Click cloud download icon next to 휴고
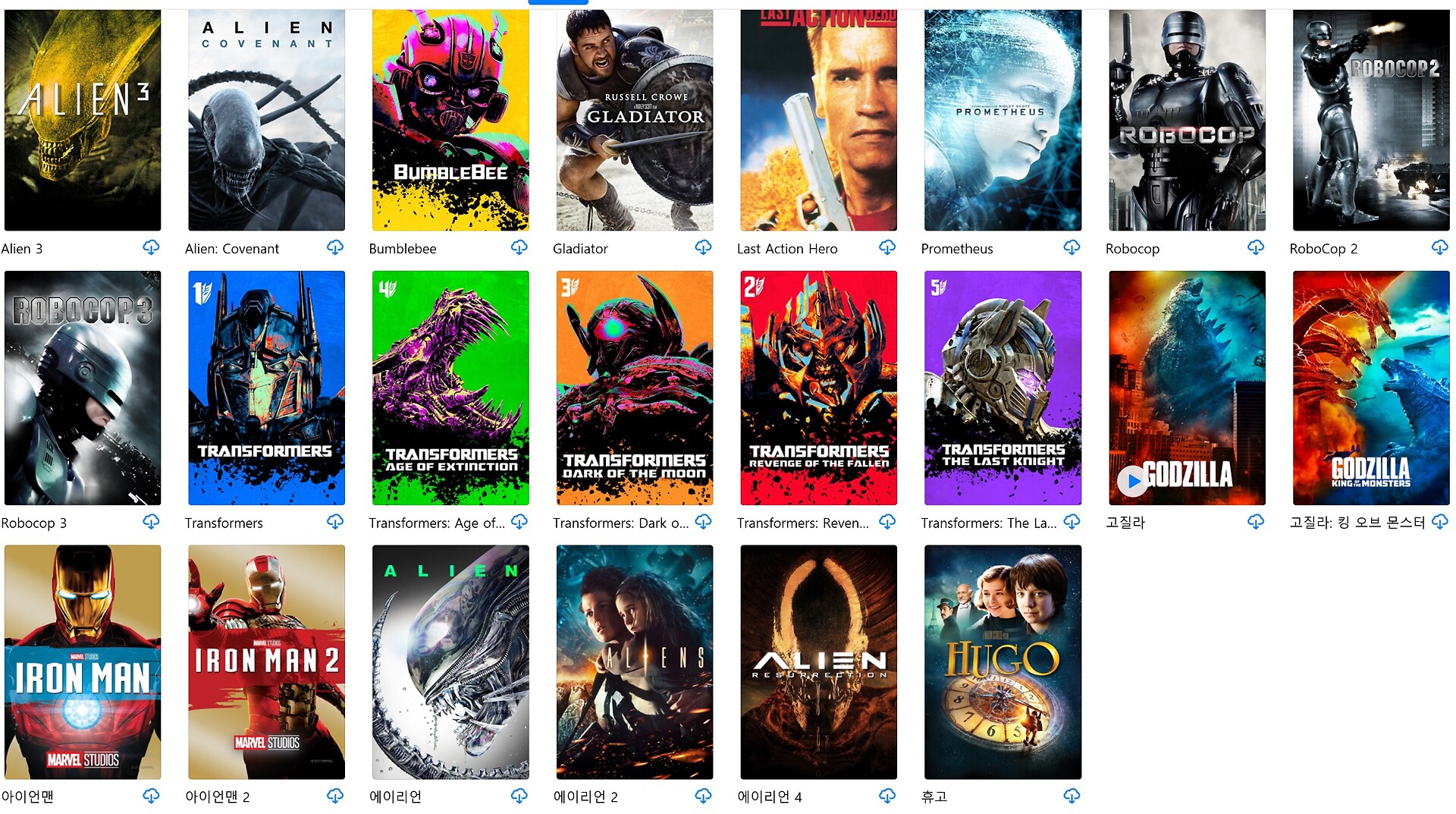The height and width of the screenshot is (814, 1456). 1072,796
